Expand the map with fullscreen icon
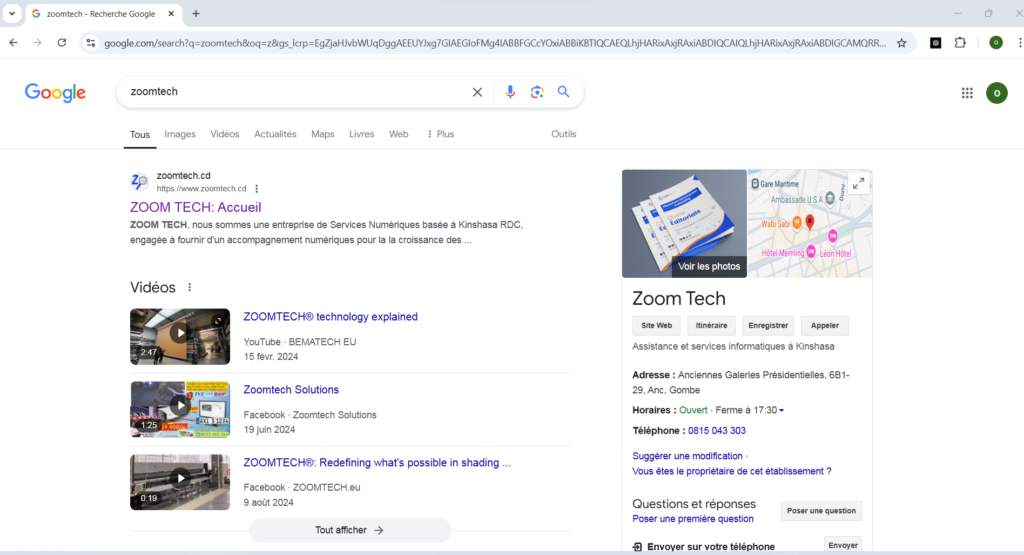 click(858, 183)
